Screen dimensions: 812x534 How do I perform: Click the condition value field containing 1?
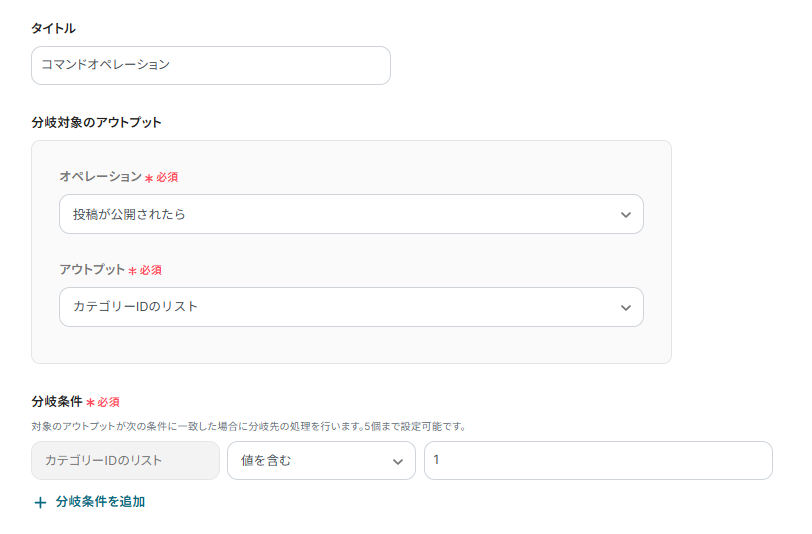coord(598,461)
